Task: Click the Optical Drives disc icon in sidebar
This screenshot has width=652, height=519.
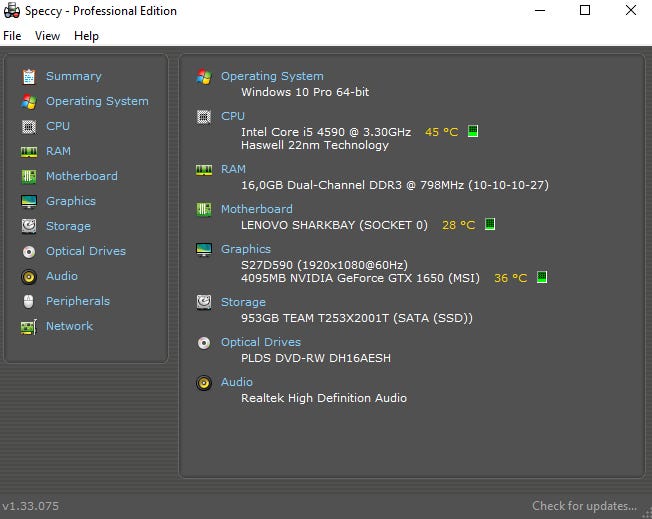Action: pyautogui.click(x=28, y=251)
